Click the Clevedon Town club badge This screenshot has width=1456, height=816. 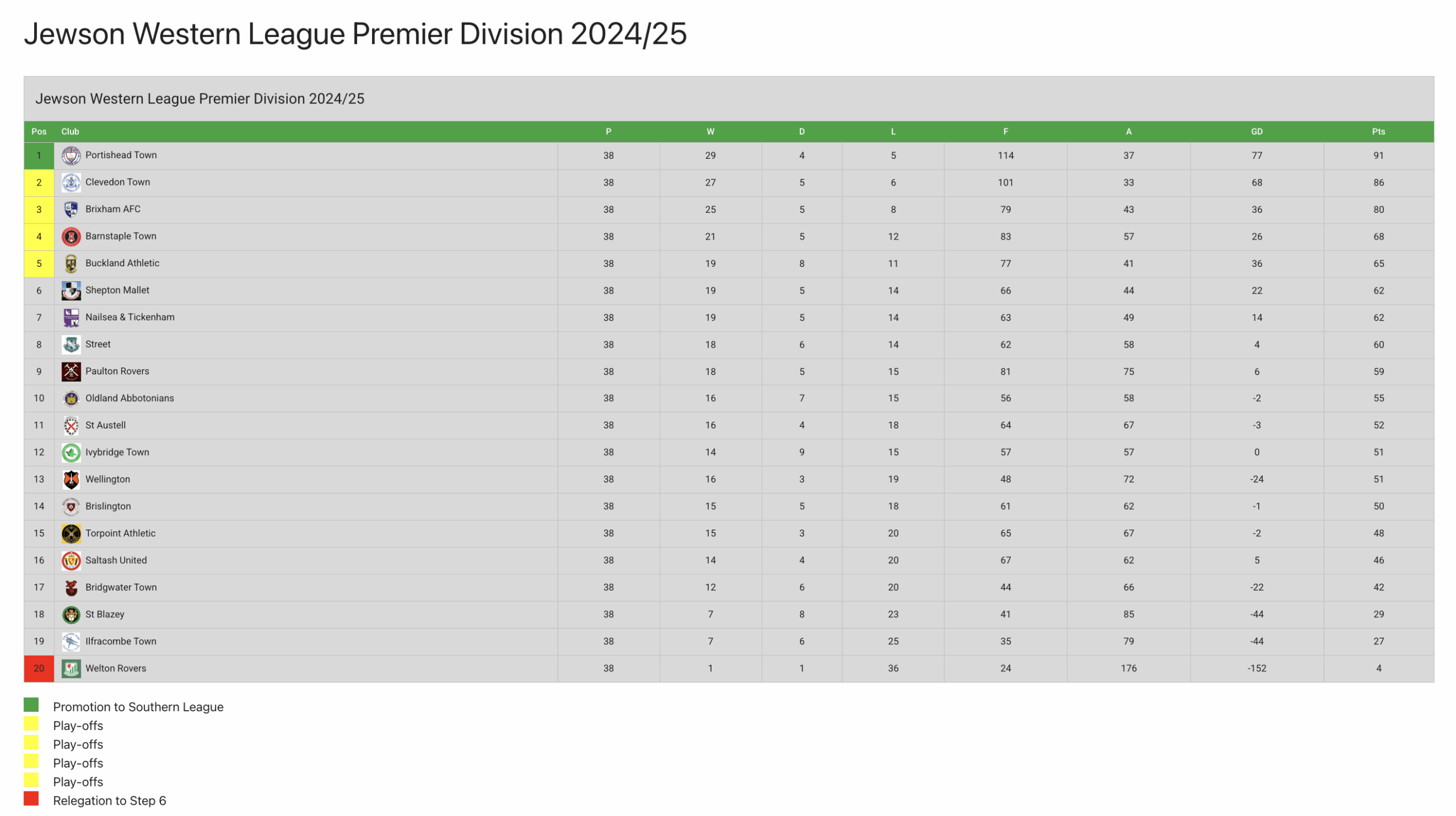71,183
